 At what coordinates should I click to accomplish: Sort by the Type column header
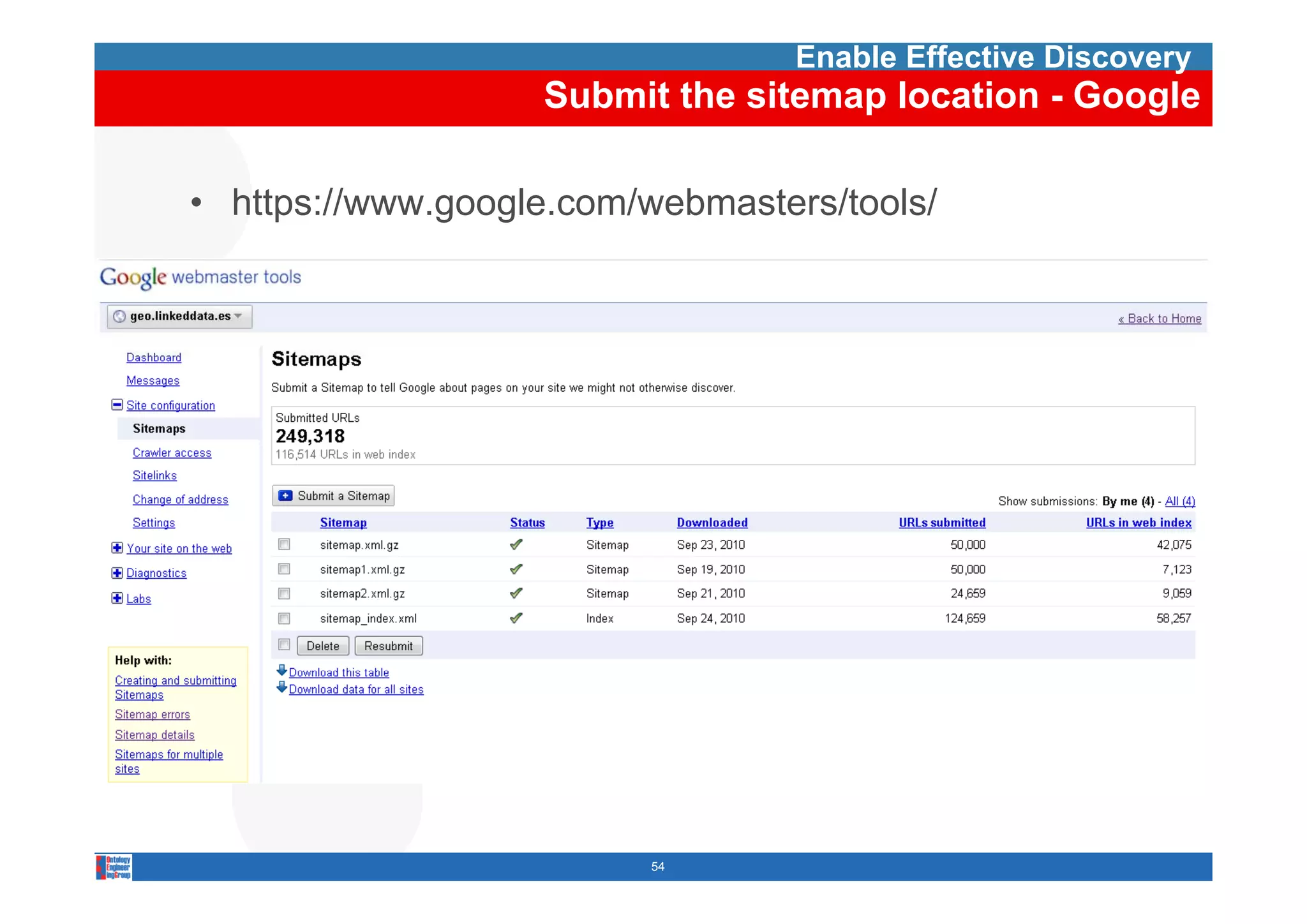600,523
